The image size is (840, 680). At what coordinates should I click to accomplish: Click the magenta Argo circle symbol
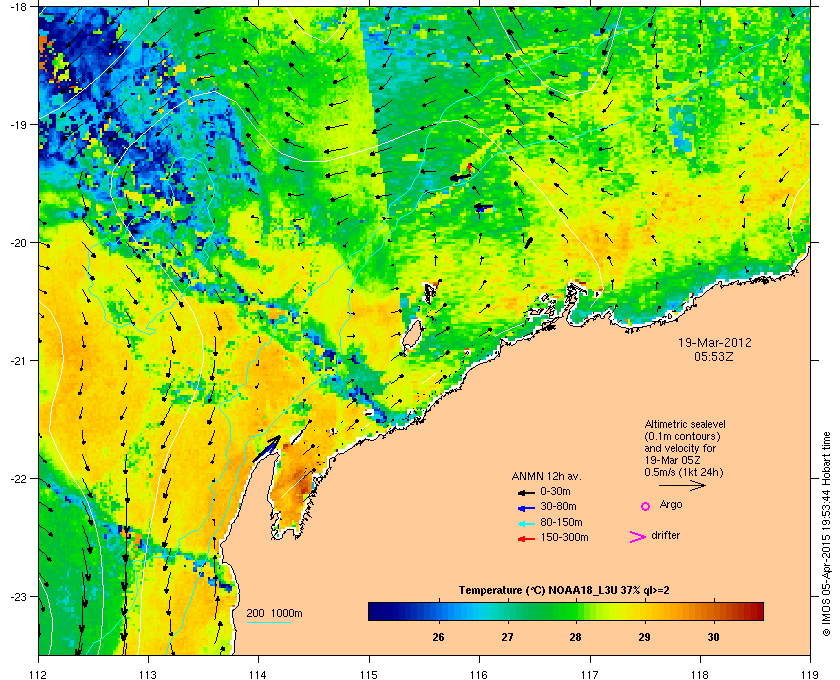click(646, 506)
